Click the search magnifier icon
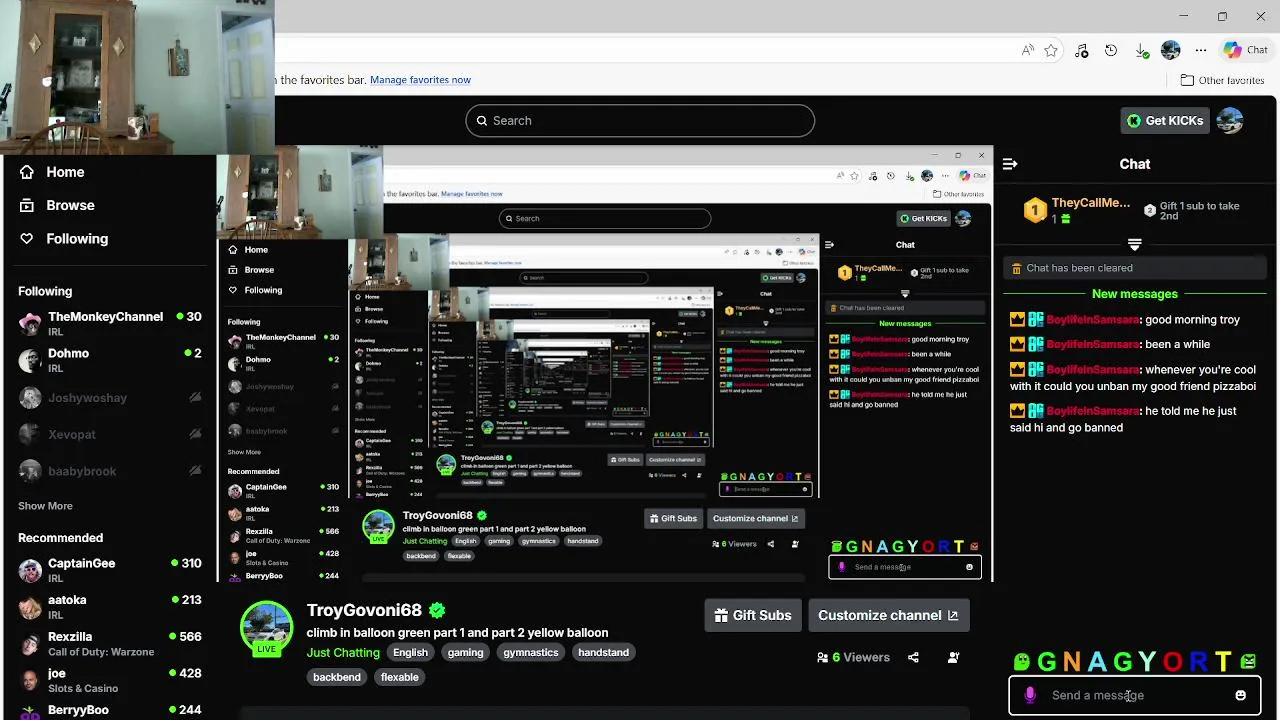1280x720 pixels. [x=482, y=120]
